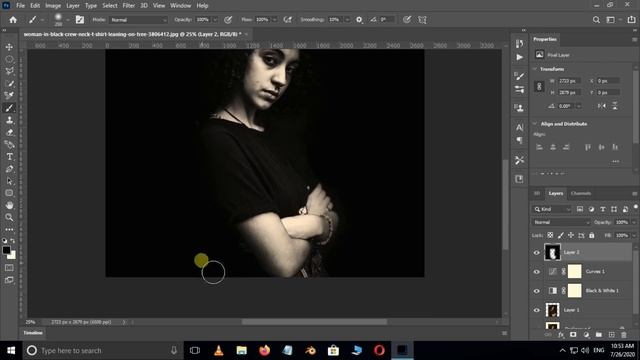
Task: Click the flip vertical icon in Properties
Action: coord(615,106)
